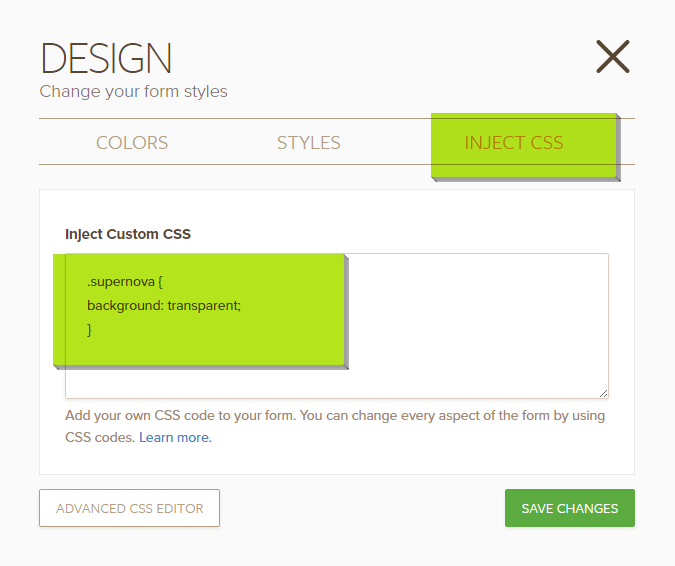The image size is (675, 566).
Task: Open the Styles tab
Action: [308, 143]
